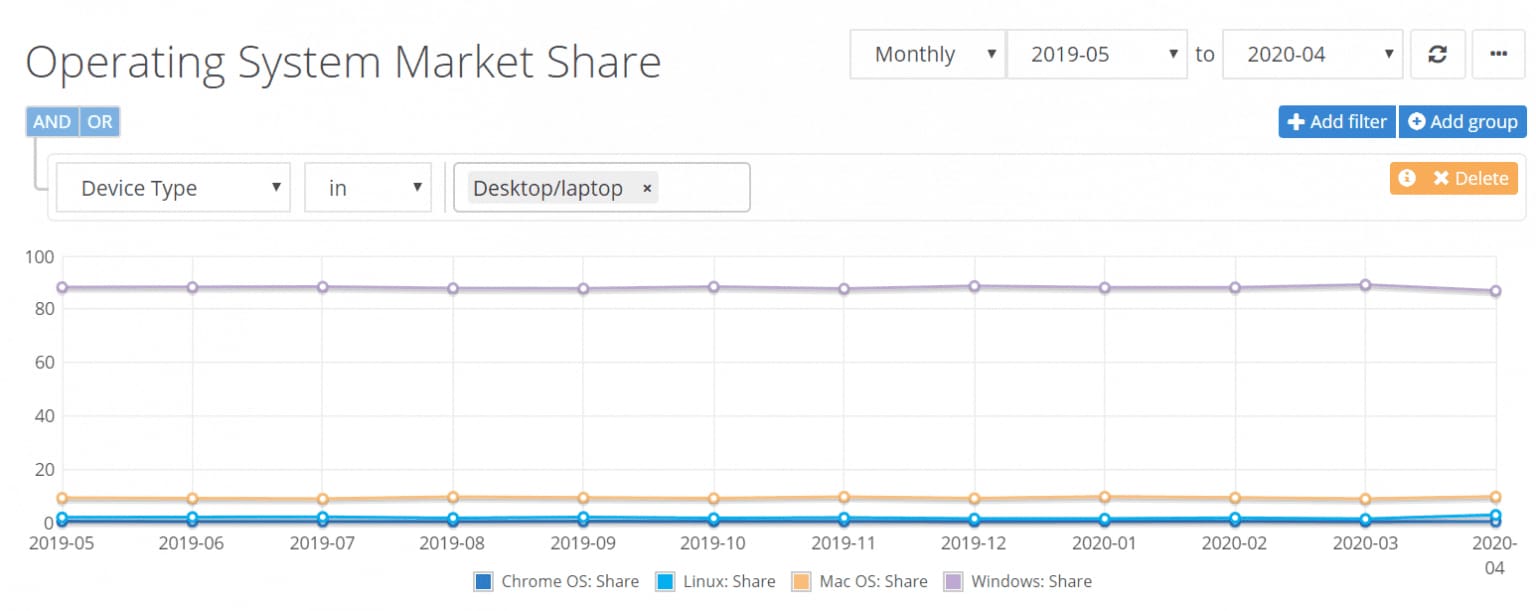This screenshot has width=1536, height=611.
Task: Remove the Desktop/laptop filter tag
Action: coord(647,188)
